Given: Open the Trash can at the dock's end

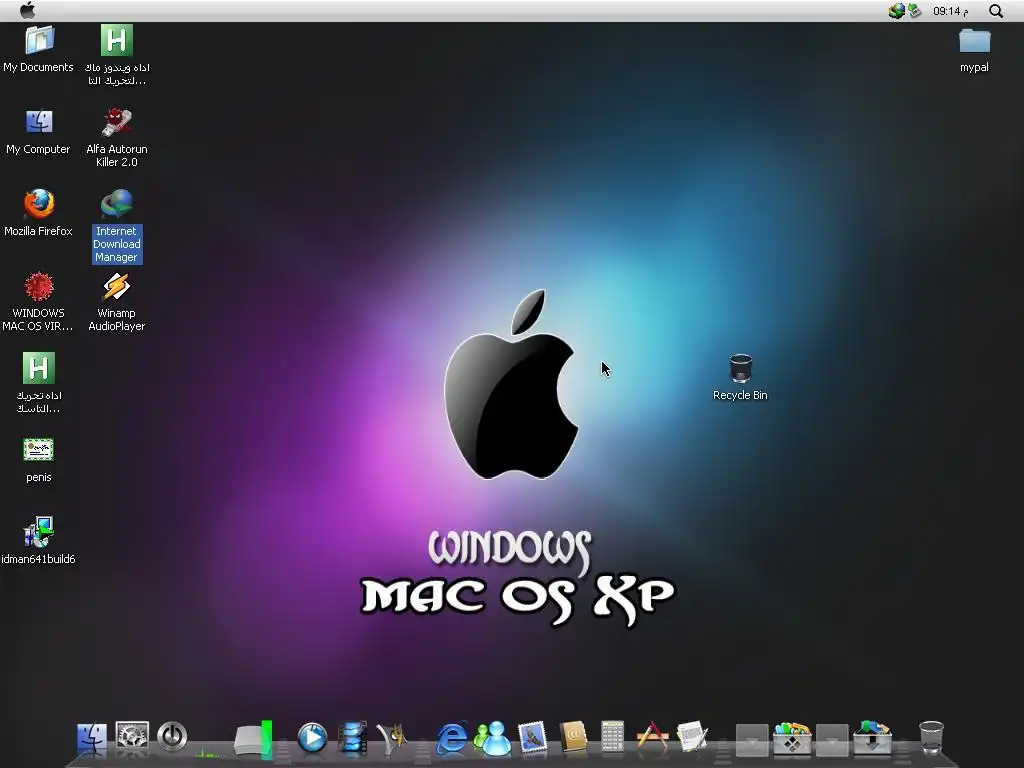Looking at the screenshot, I should coord(931,738).
